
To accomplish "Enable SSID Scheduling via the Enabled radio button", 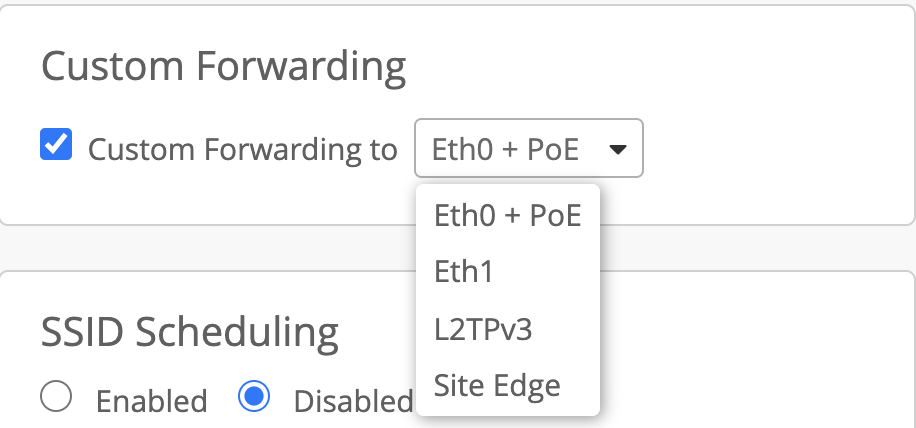I will (x=56, y=398).
